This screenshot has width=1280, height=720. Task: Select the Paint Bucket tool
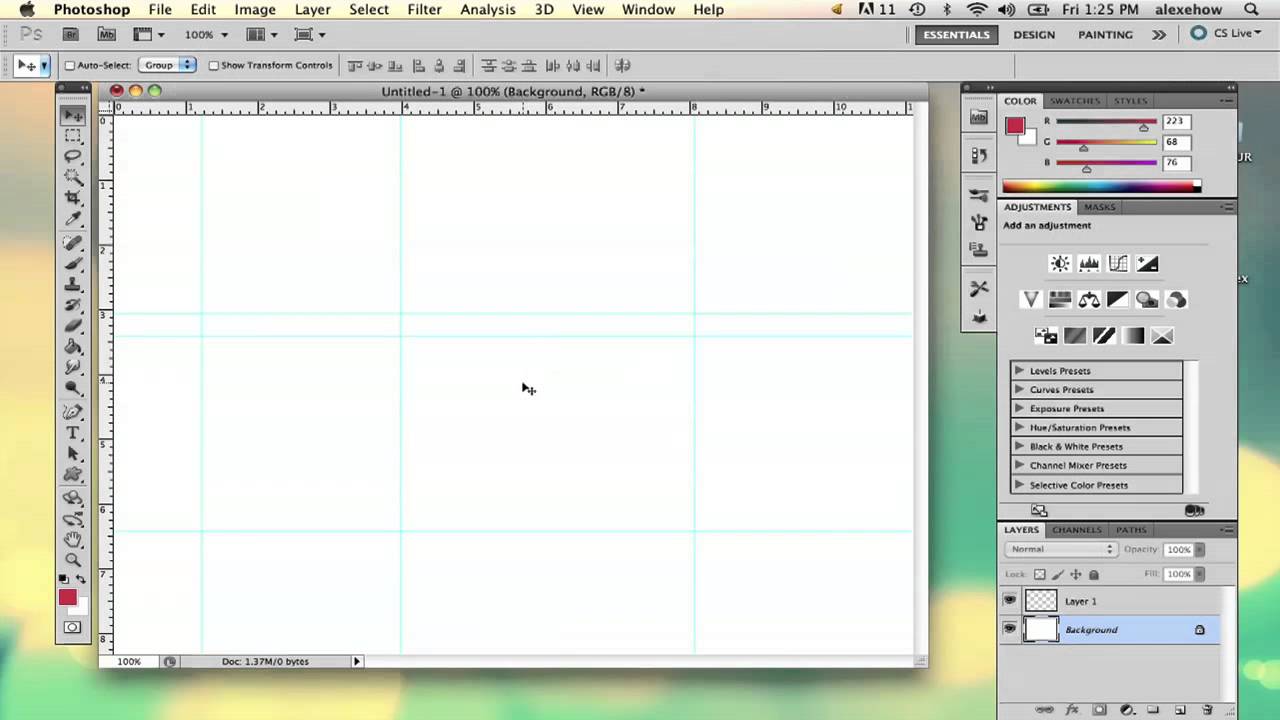click(x=73, y=347)
